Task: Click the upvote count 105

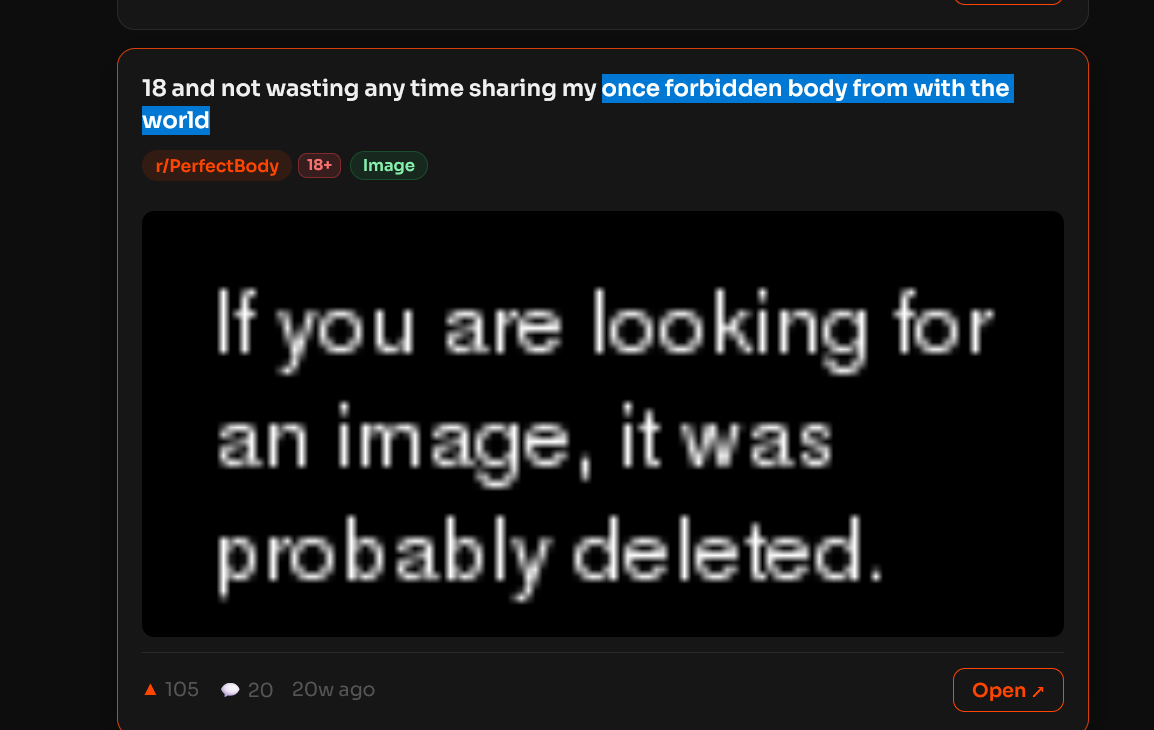Action: pyautogui.click(x=182, y=690)
